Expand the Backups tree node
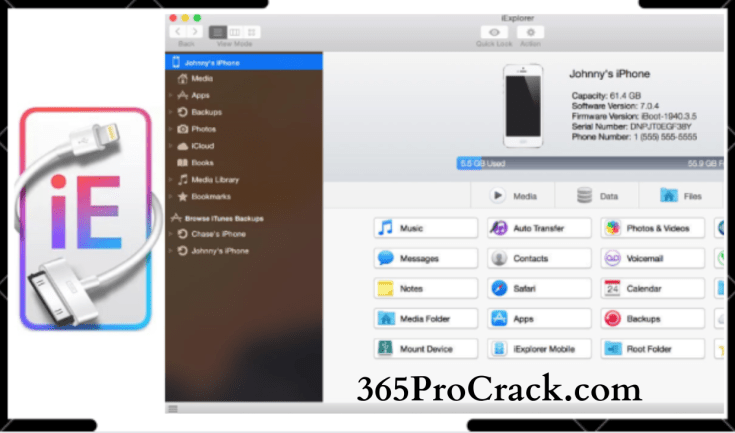The image size is (735, 433). [x=171, y=112]
